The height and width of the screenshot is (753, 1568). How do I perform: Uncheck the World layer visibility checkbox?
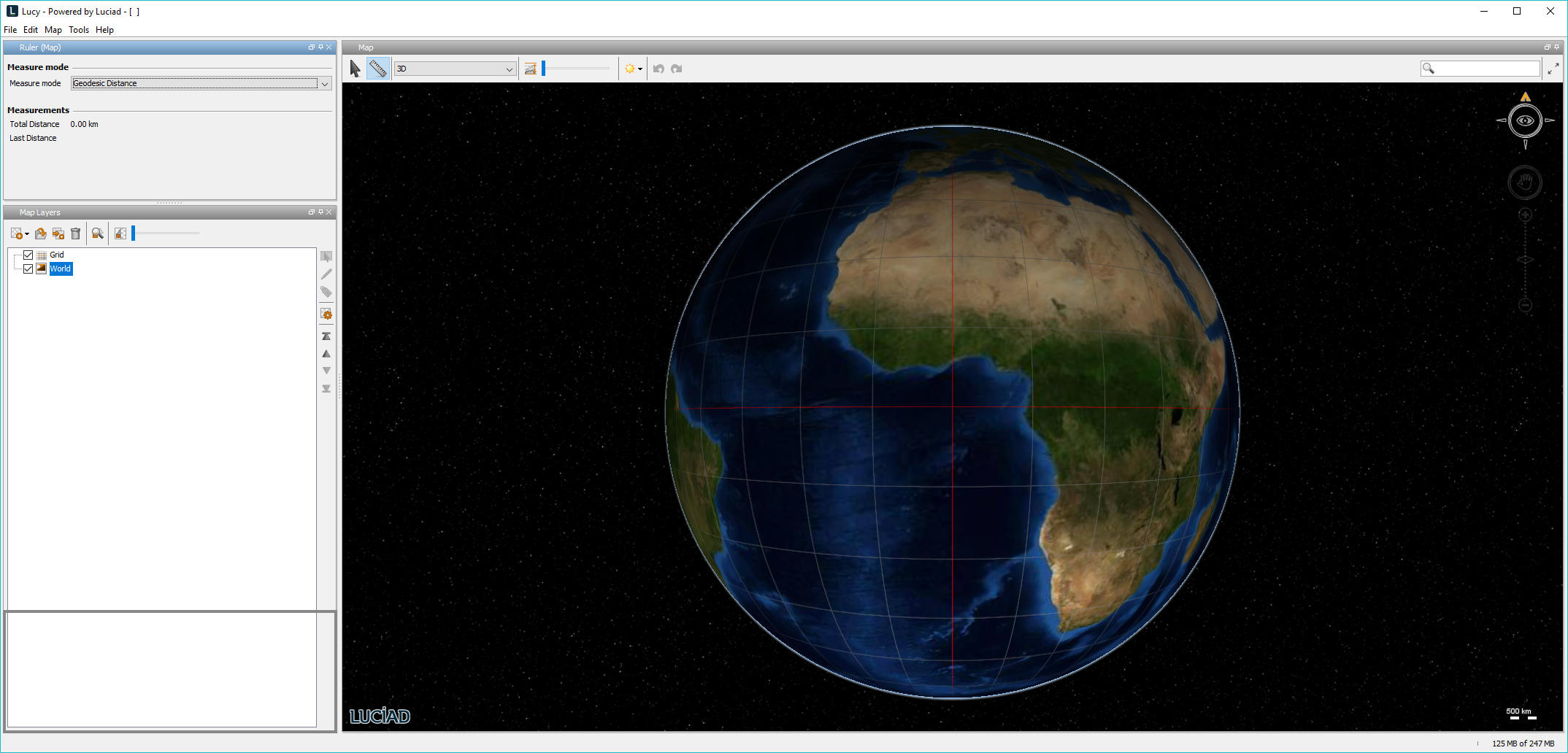click(x=28, y=269)
